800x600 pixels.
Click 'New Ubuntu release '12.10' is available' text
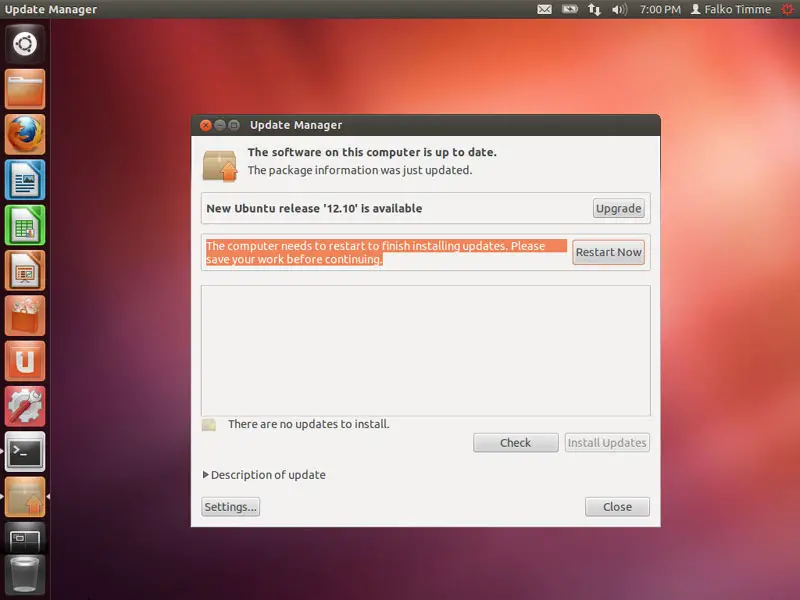[314, 208]
